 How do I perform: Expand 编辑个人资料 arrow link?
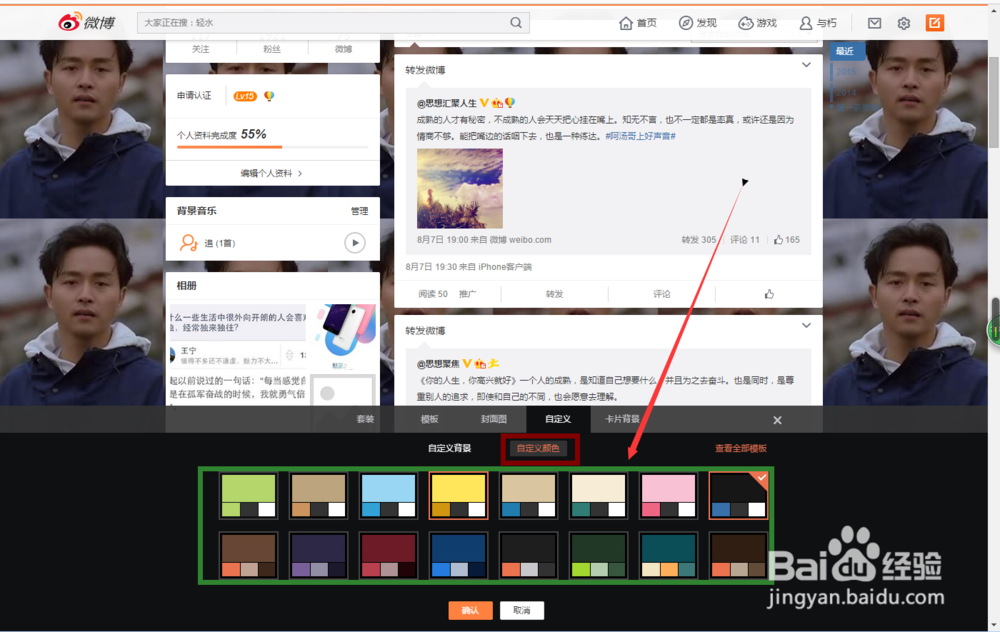pos(272,173)
